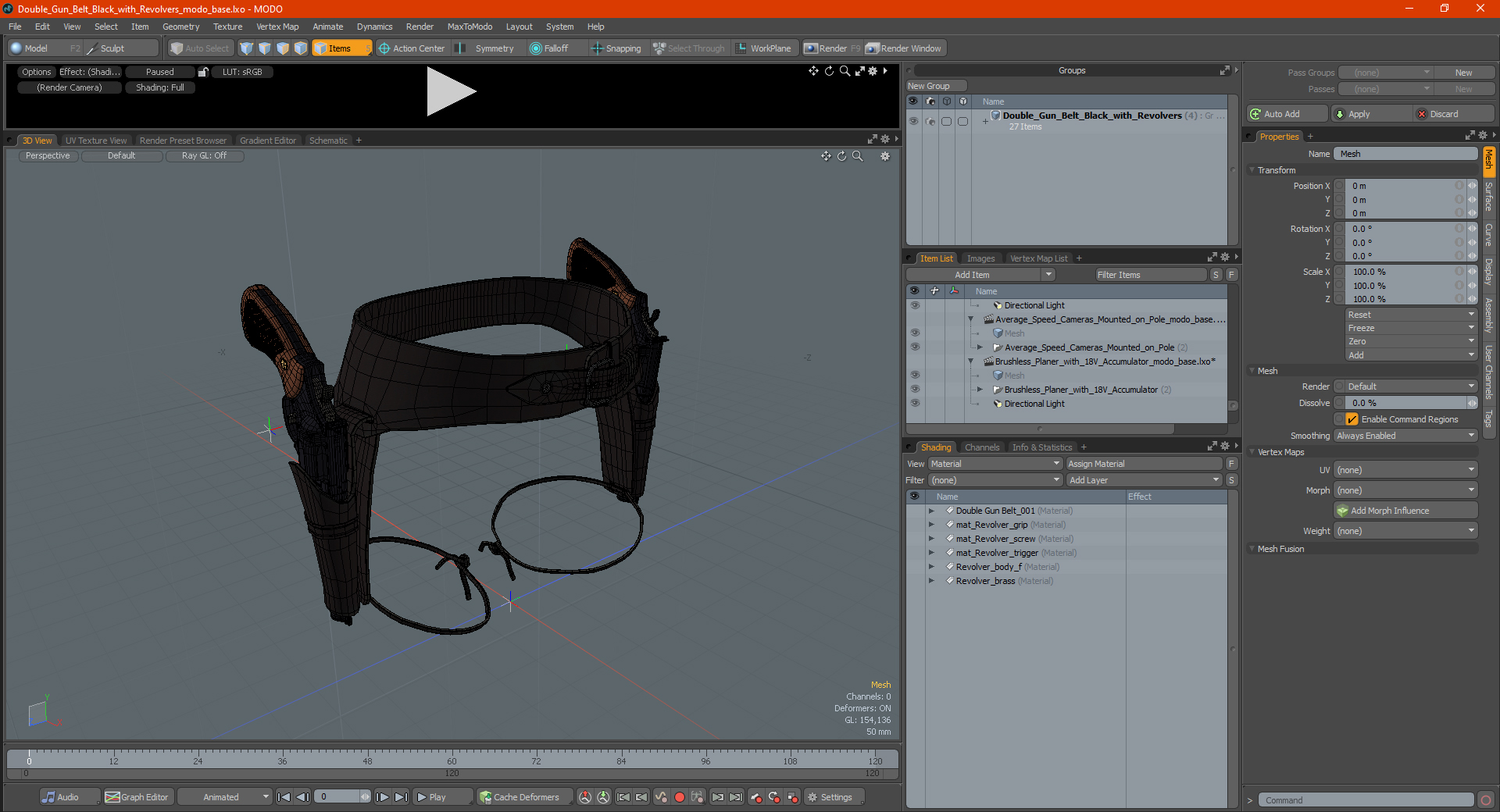This screenshot has height=812, width=1500.
Task: Select Edges selection mode icon
Action: [265, 48]
